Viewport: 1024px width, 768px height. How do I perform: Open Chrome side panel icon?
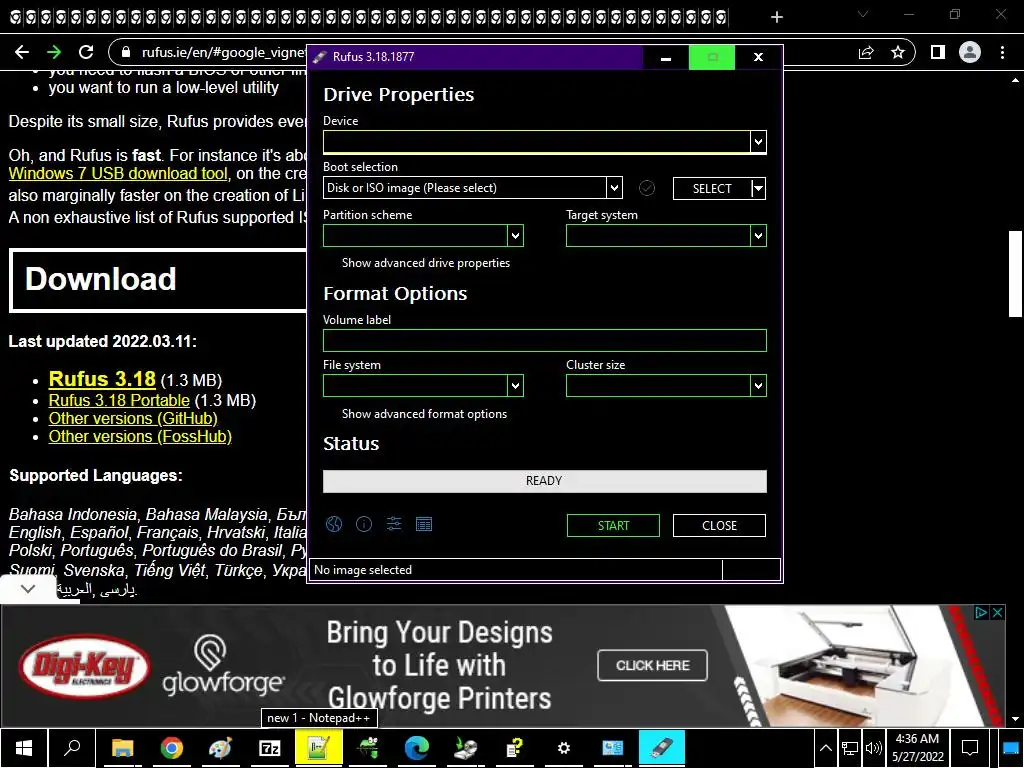click(x=938, y=52)
